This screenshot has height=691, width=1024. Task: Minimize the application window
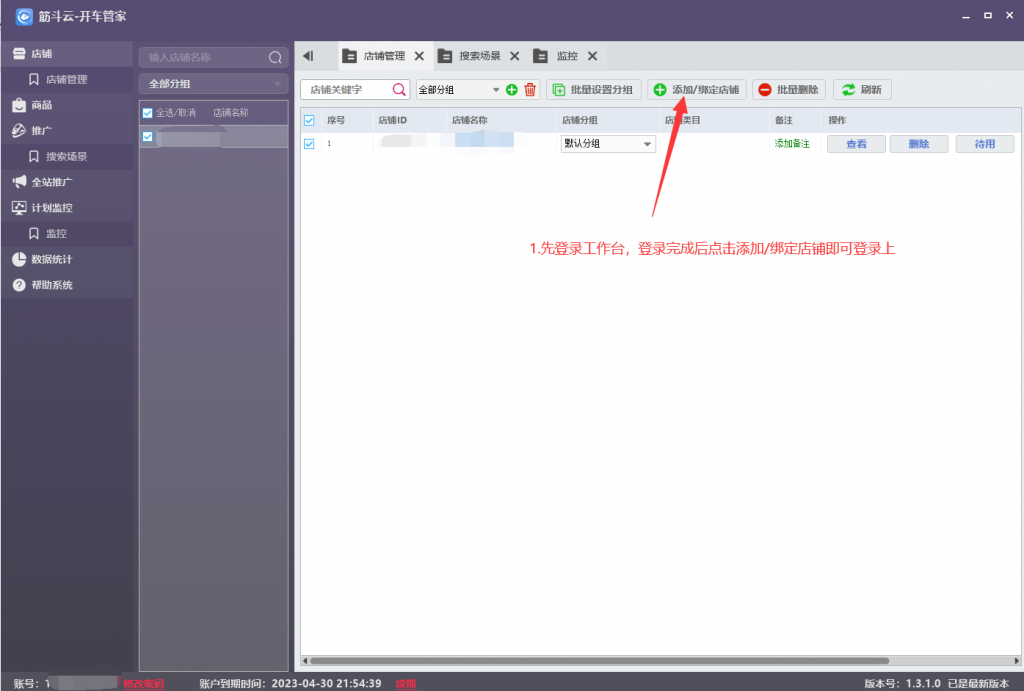(966, 16)
